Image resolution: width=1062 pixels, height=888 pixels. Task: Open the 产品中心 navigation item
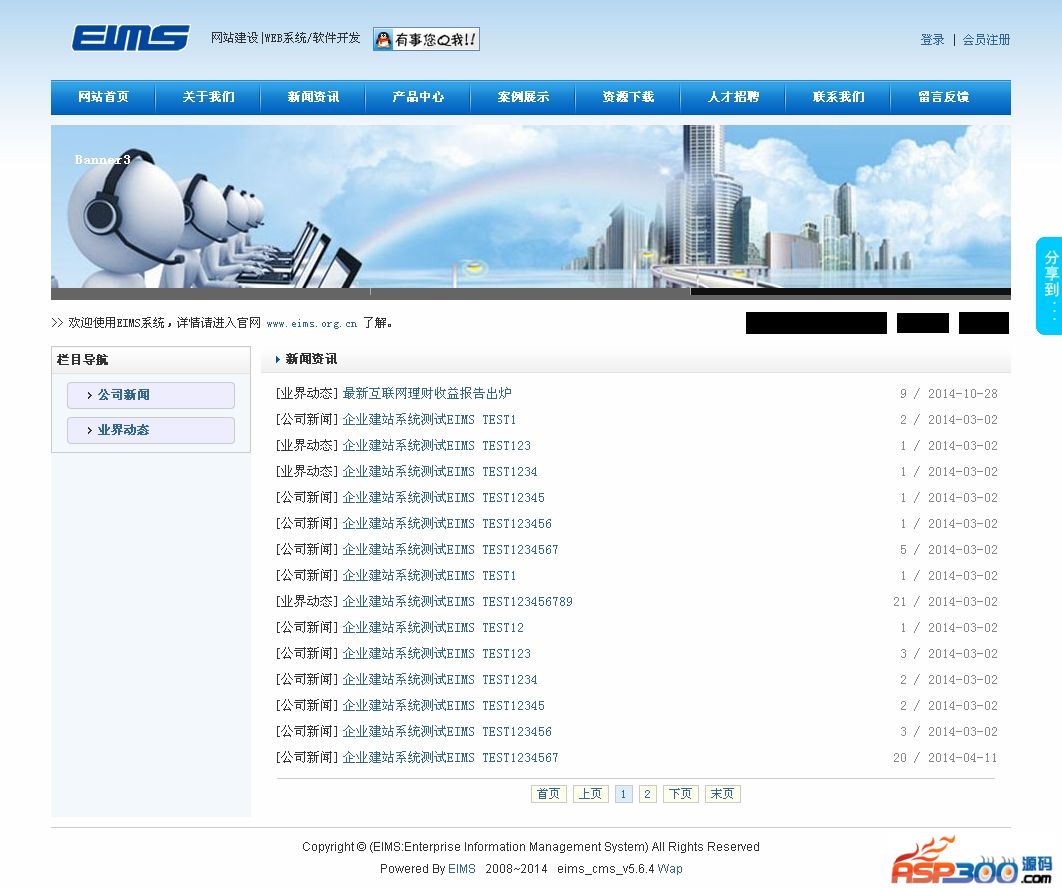[418, 97]
